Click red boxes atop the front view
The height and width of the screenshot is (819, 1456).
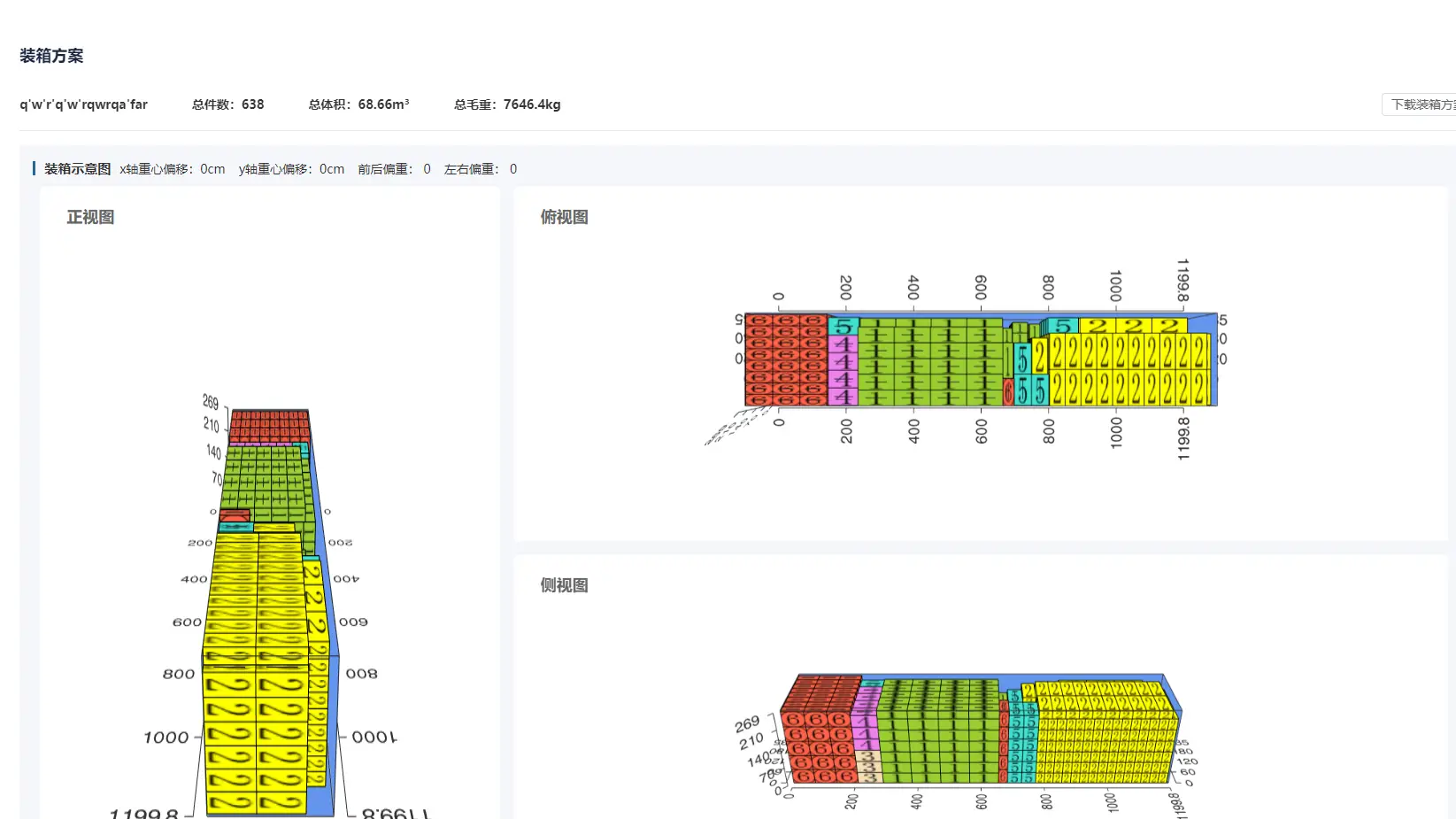[270, 426]
